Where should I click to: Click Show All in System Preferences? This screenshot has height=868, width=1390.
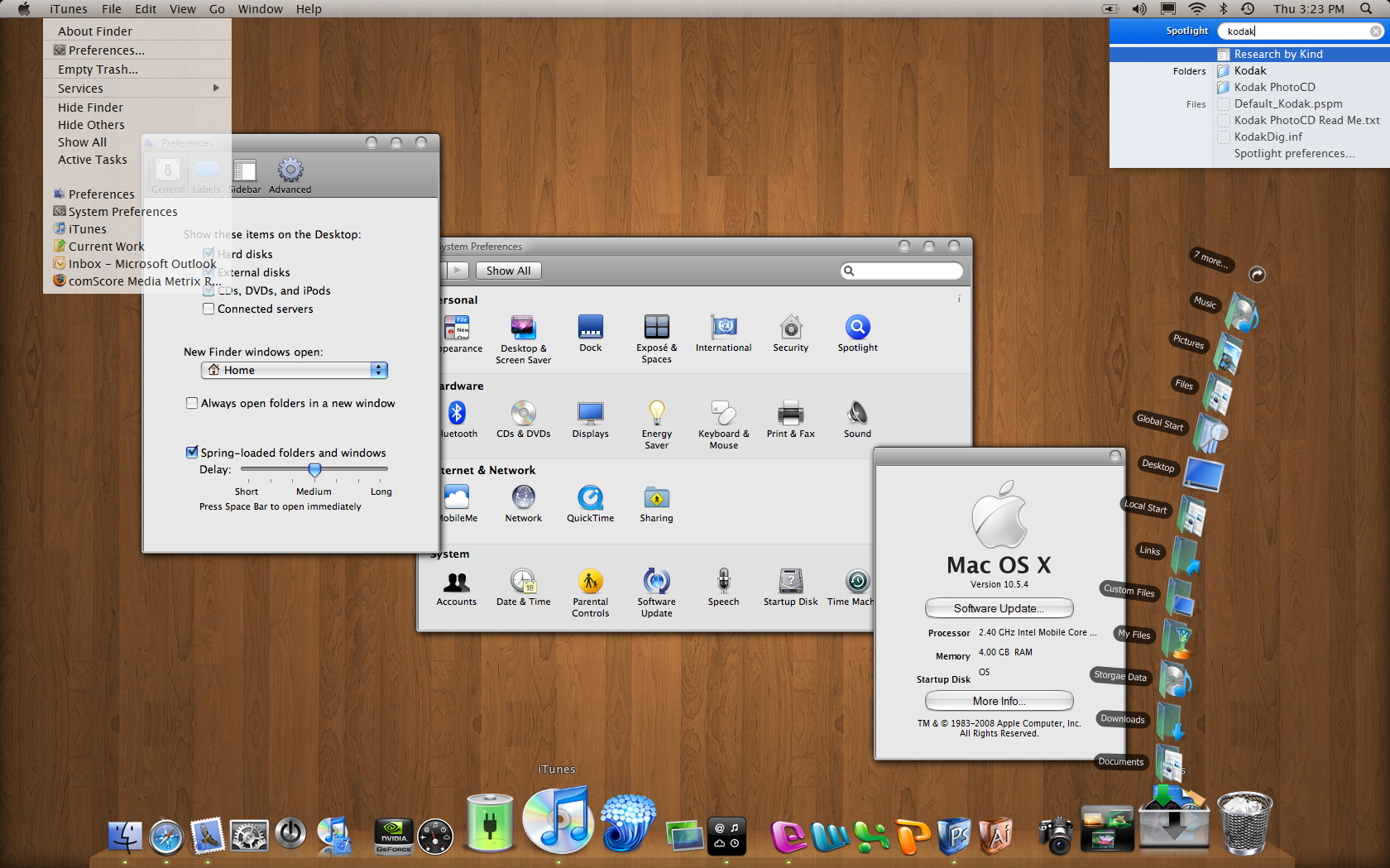coord(508,271)
